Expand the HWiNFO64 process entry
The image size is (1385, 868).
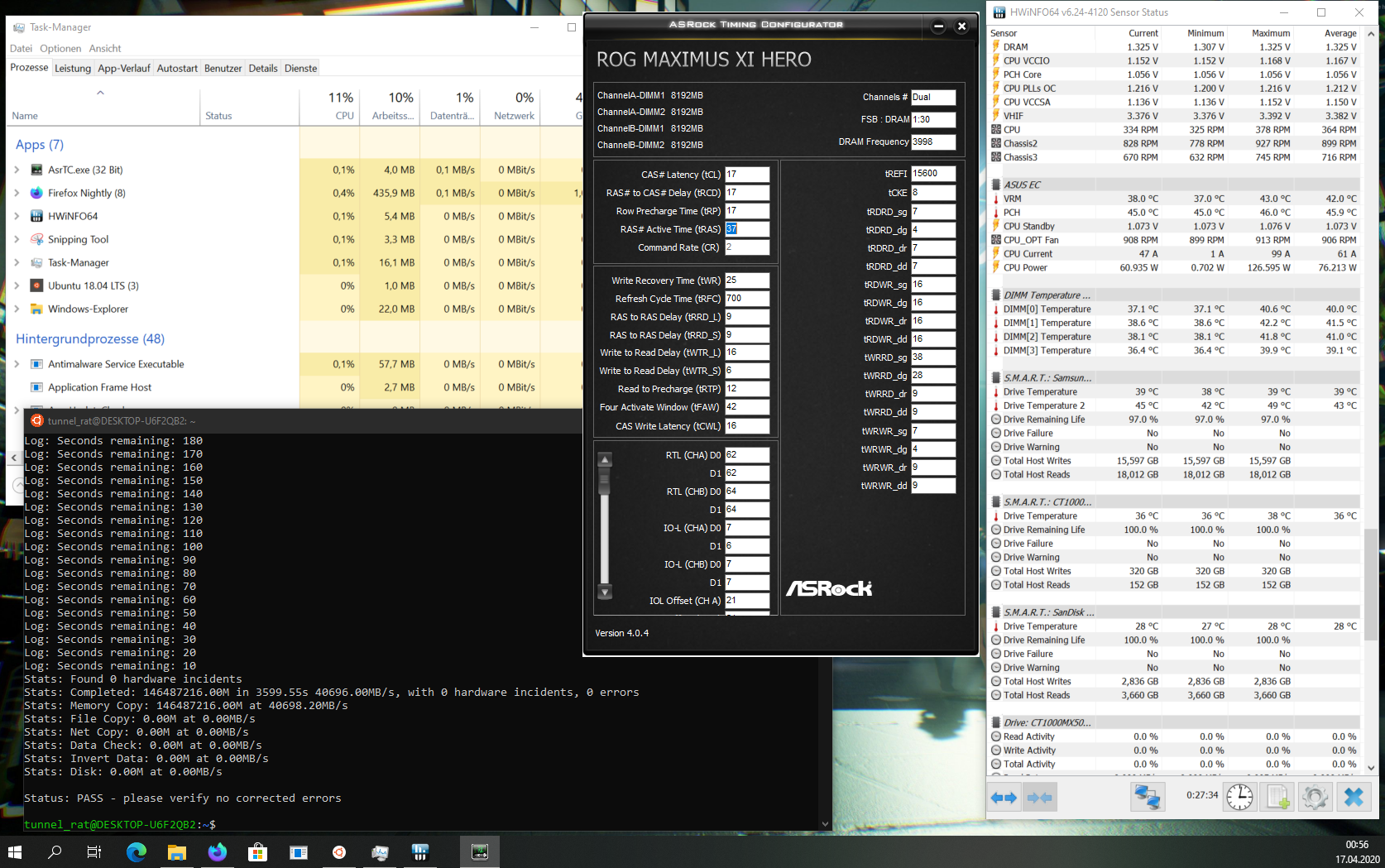(17, 216)
